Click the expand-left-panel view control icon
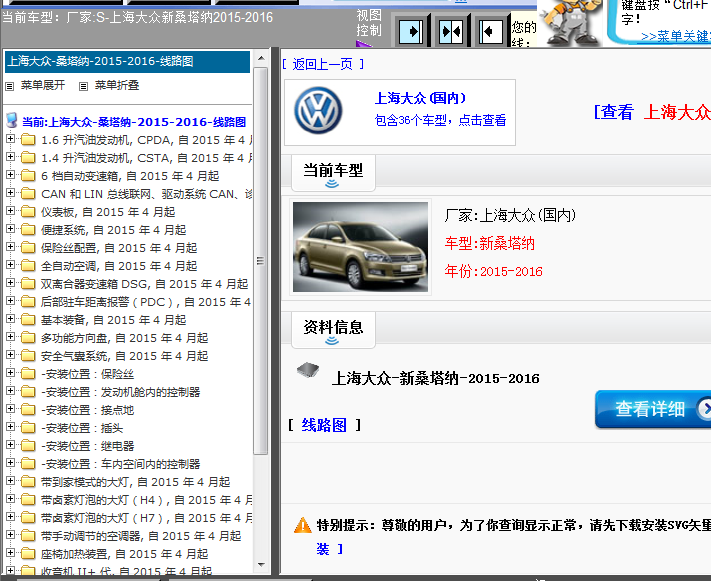The image size is (711, 581). (411, 32)
